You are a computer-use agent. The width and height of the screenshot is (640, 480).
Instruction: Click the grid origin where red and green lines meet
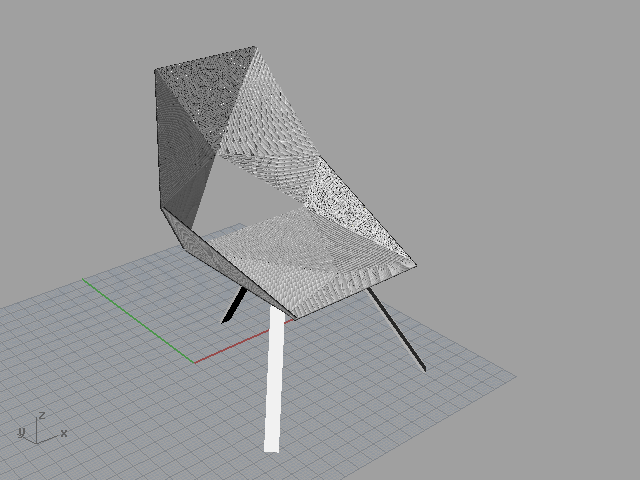coord(194,362)
